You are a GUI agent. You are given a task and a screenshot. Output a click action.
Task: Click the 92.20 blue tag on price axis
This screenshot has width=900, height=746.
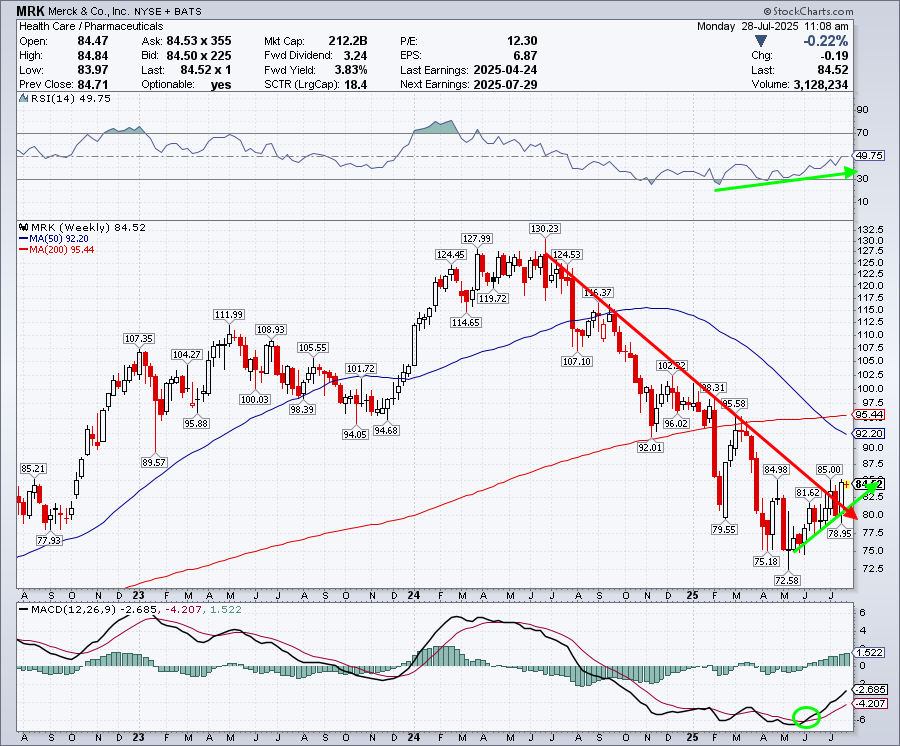(x=869, y=434)
